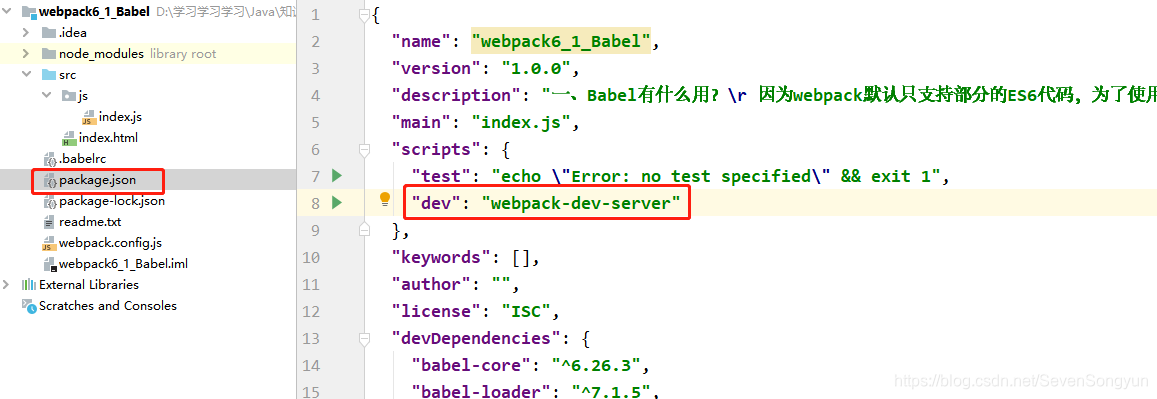Run the dev script from gutter
This screenshot has width=1157, height=399.
pyautogui.click(x=337, y=203)
